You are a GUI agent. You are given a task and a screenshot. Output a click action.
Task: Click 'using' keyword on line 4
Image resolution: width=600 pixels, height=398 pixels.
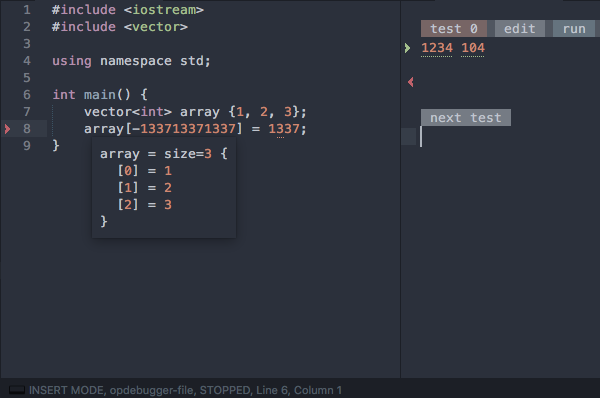coord(72,61)
